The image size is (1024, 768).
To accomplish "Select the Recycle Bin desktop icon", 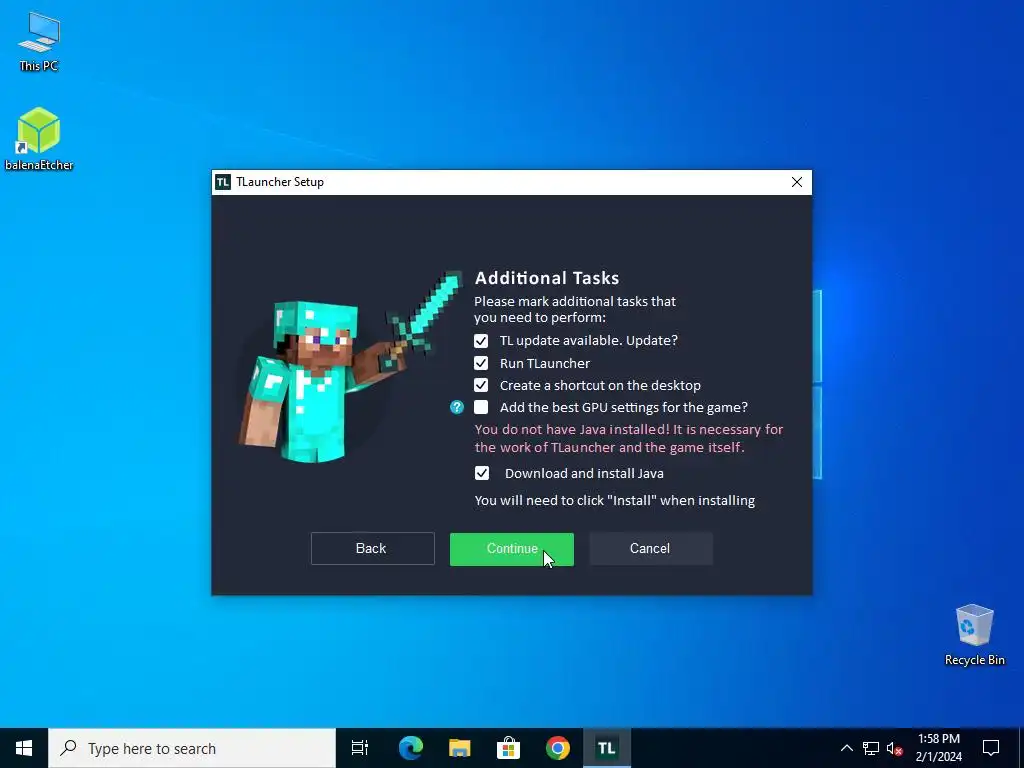I will pyautogui.click(x=974, y=635).
